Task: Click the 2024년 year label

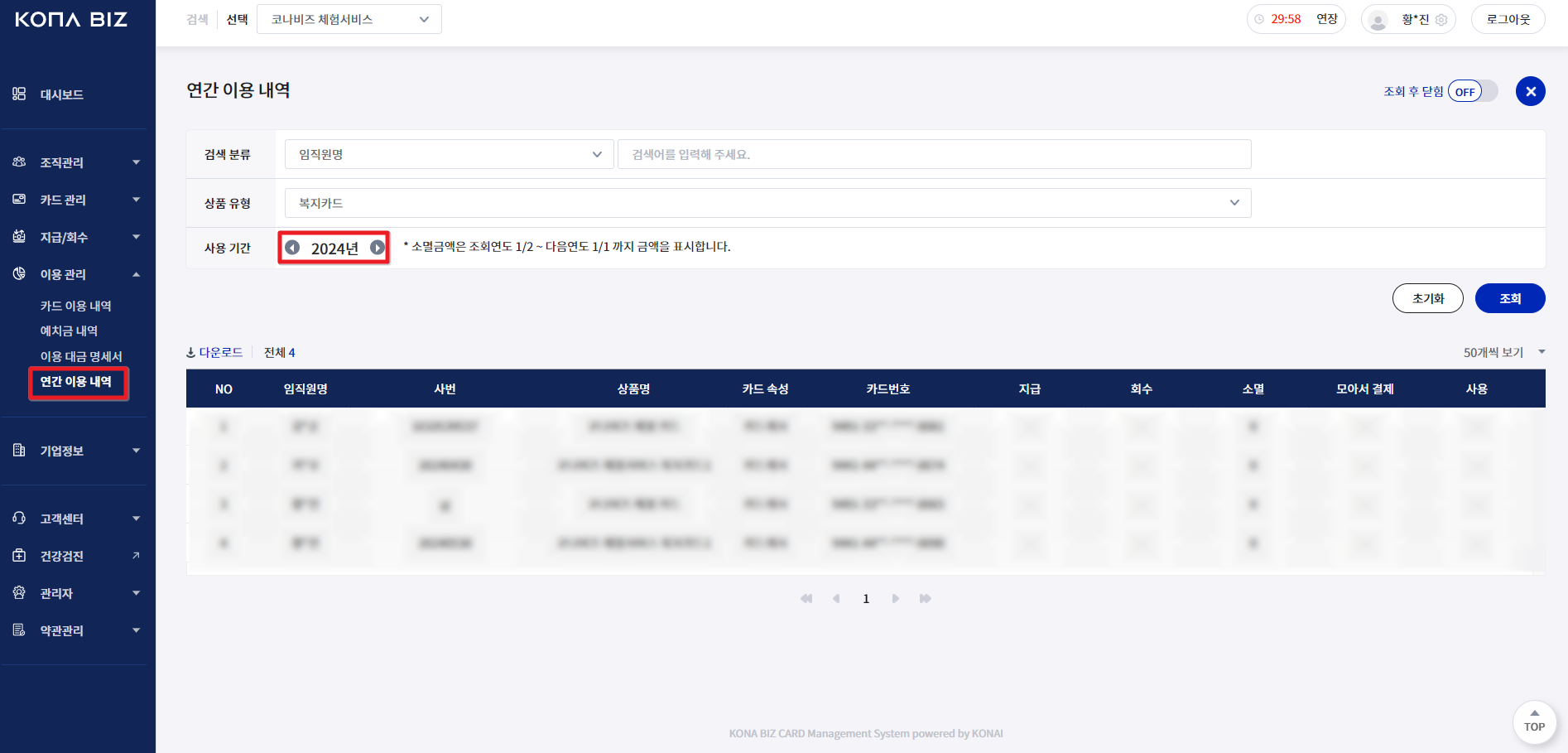Action: [334, 249]
